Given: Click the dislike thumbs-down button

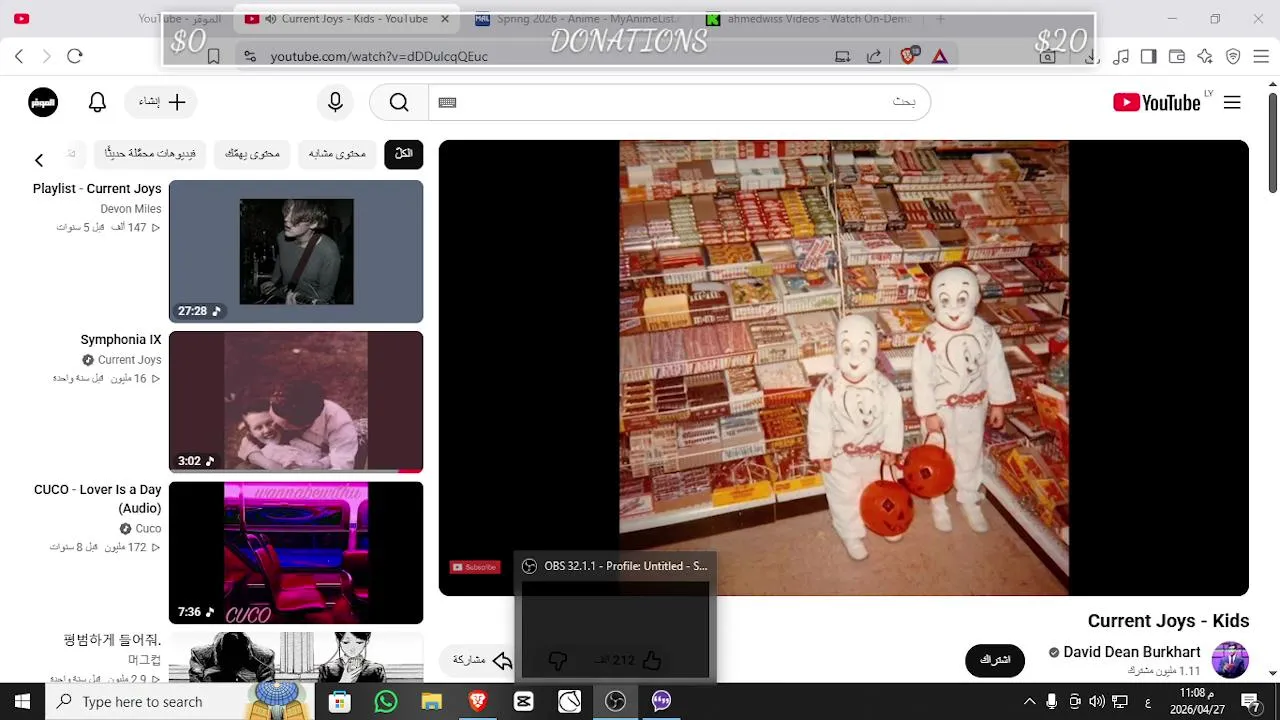Looking at the screenshot, I should [x=558, y=660].
